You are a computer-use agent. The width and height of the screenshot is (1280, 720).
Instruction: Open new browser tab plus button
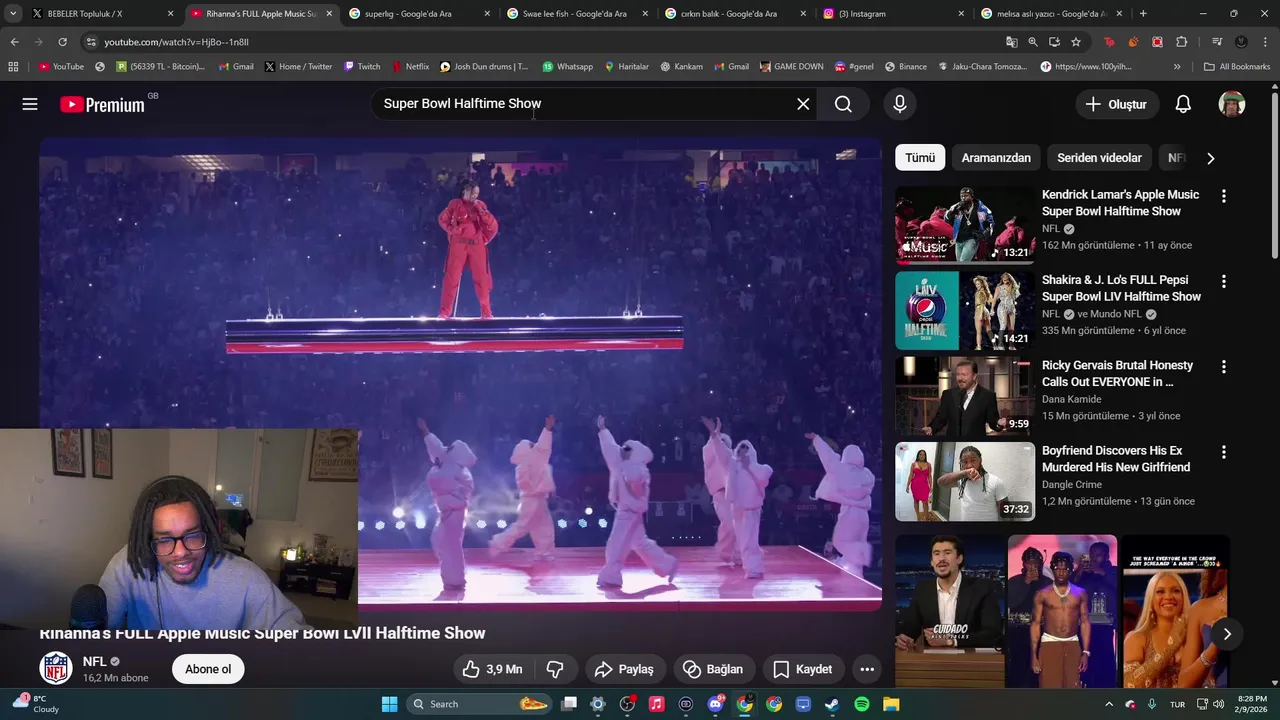point(1143,14)
